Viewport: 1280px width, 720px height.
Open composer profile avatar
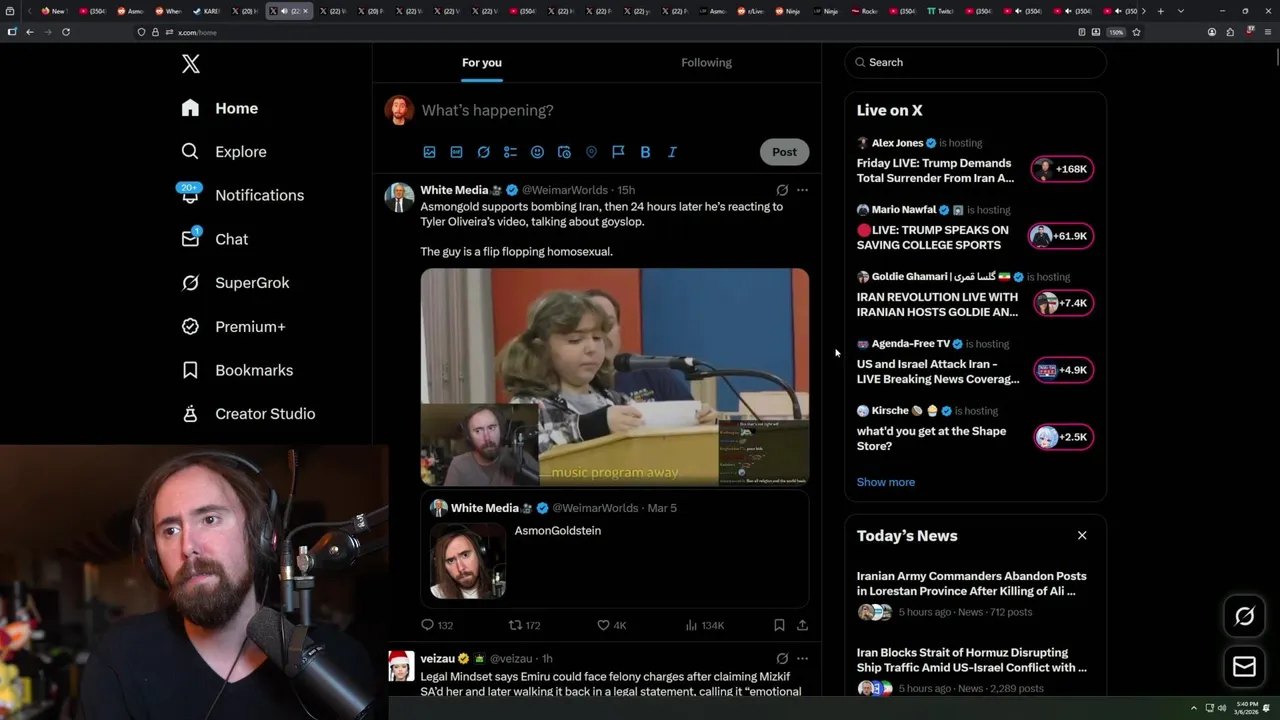pyautogui.click(x=399, y=110)
